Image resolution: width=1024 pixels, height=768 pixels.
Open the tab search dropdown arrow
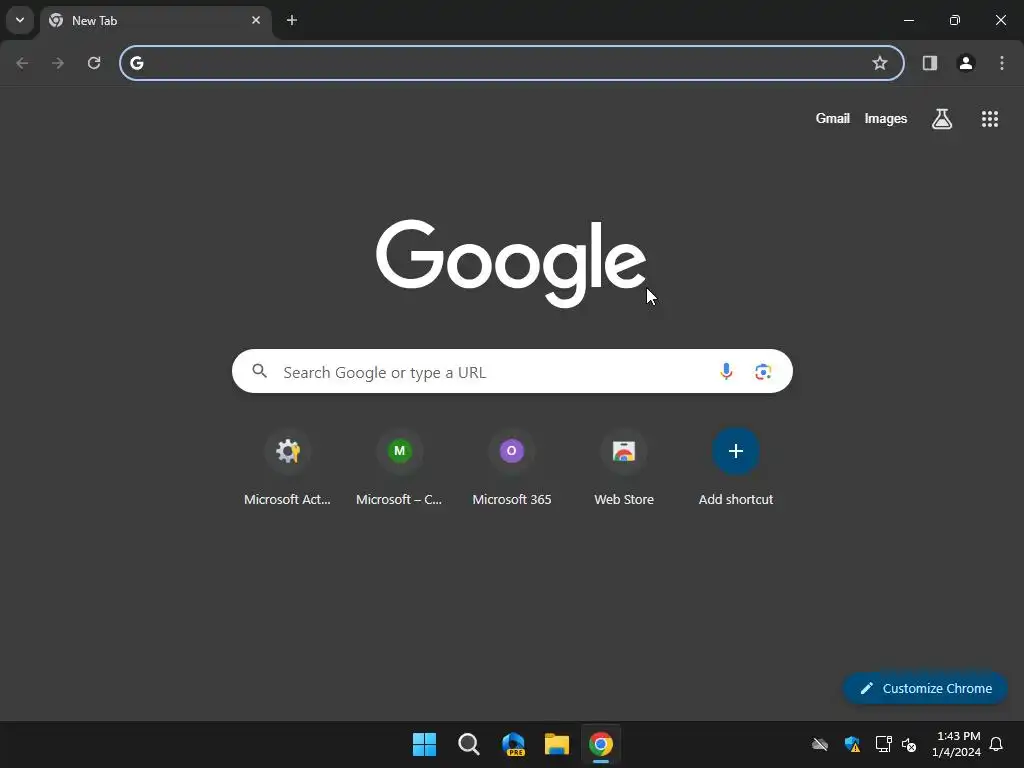pos(20,20)
